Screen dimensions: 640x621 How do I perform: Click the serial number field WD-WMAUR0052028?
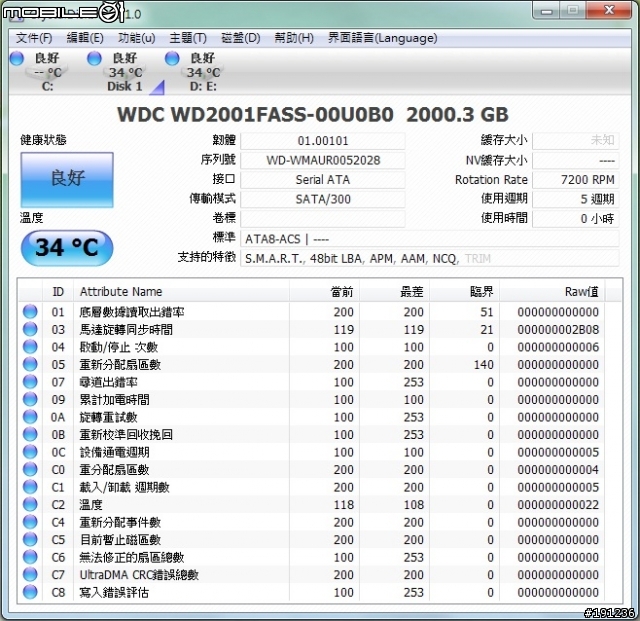pos(323,160)
